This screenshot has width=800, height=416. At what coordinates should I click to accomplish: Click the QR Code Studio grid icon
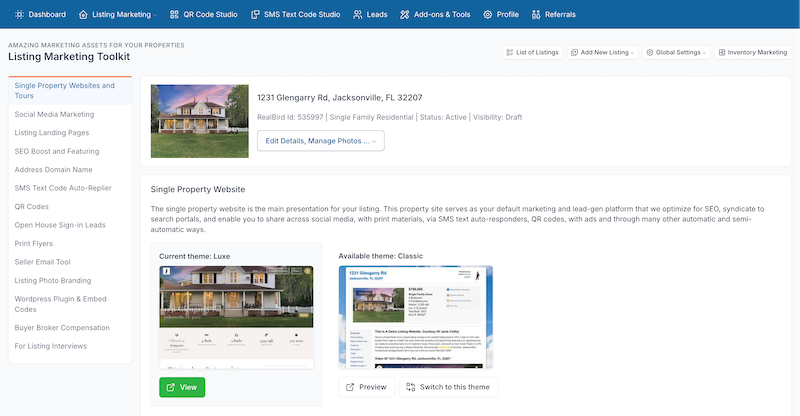click(174, 14)
